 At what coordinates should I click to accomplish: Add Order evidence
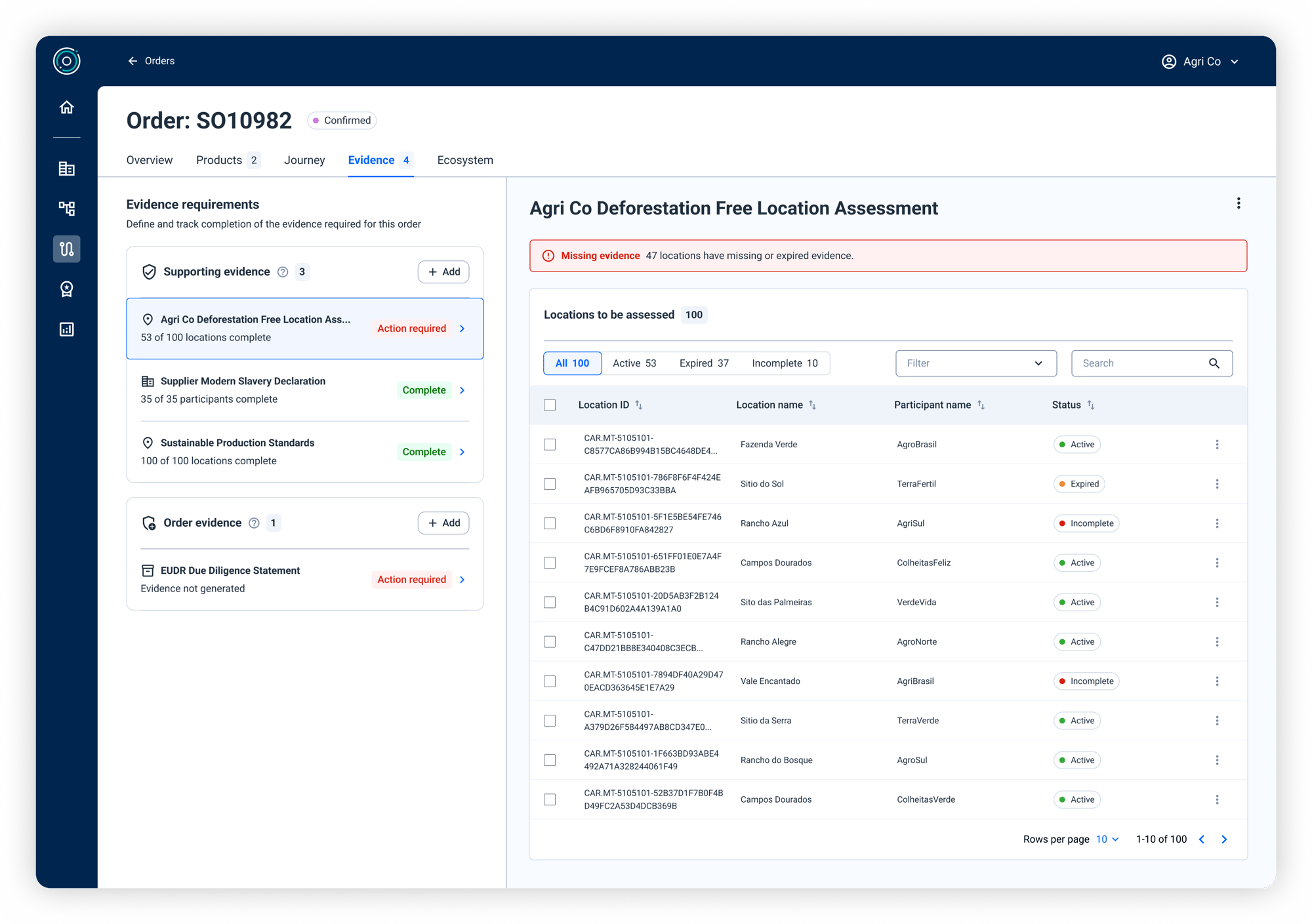click(x=443, y=523)
